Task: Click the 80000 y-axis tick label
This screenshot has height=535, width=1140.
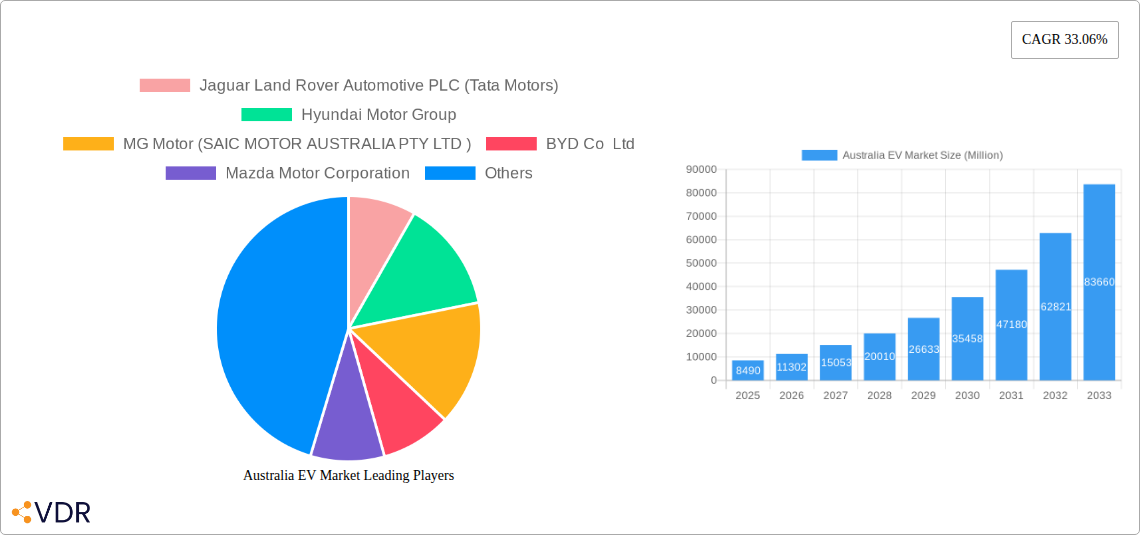Action: click(x=701, y=193)
